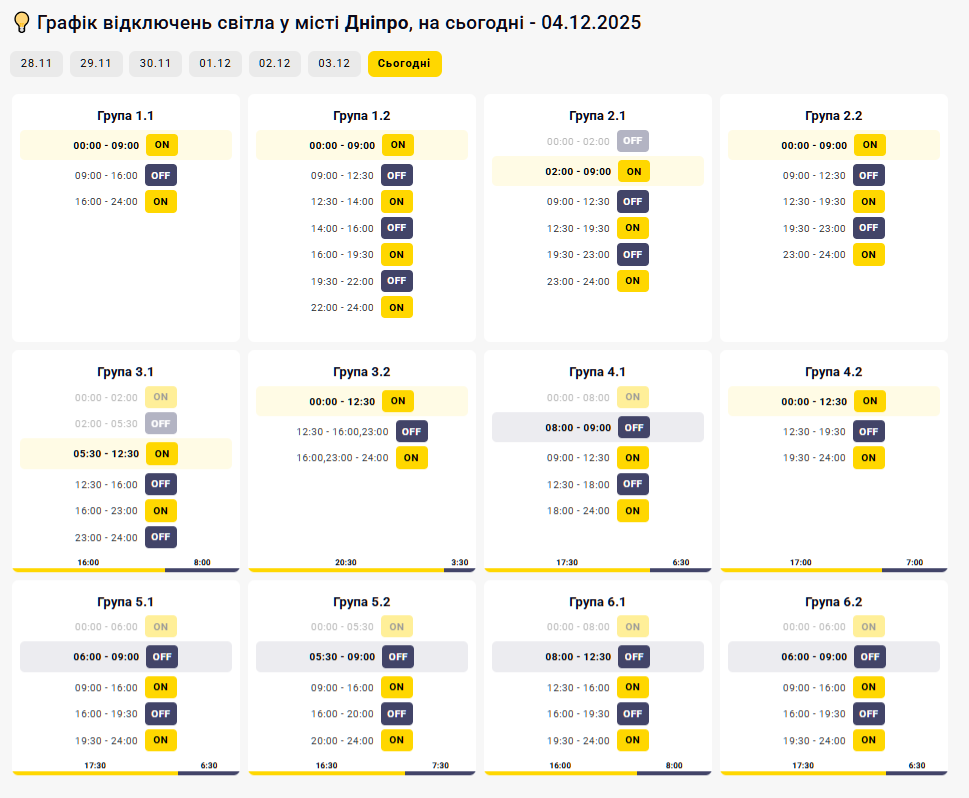Click the lightbulb icon in the heading
The height and width of the screenshot is (798, 969).
(x=21, y=23)
